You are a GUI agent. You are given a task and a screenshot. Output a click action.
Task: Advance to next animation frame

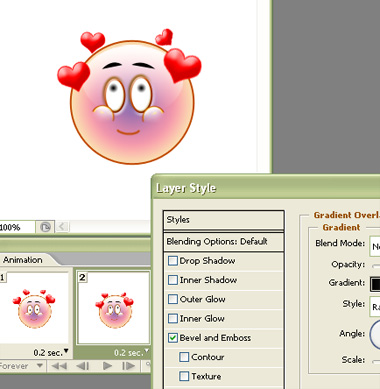(129, 366)
